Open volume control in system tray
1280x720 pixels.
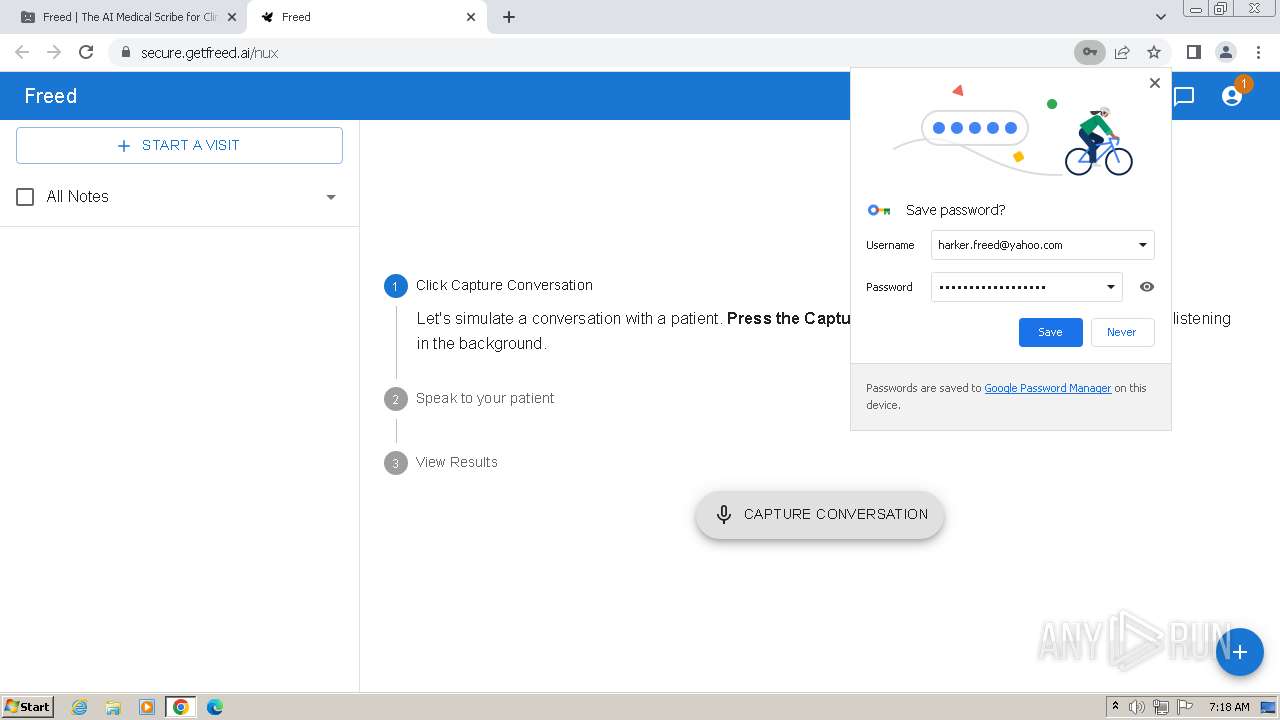coord(1137,707)
